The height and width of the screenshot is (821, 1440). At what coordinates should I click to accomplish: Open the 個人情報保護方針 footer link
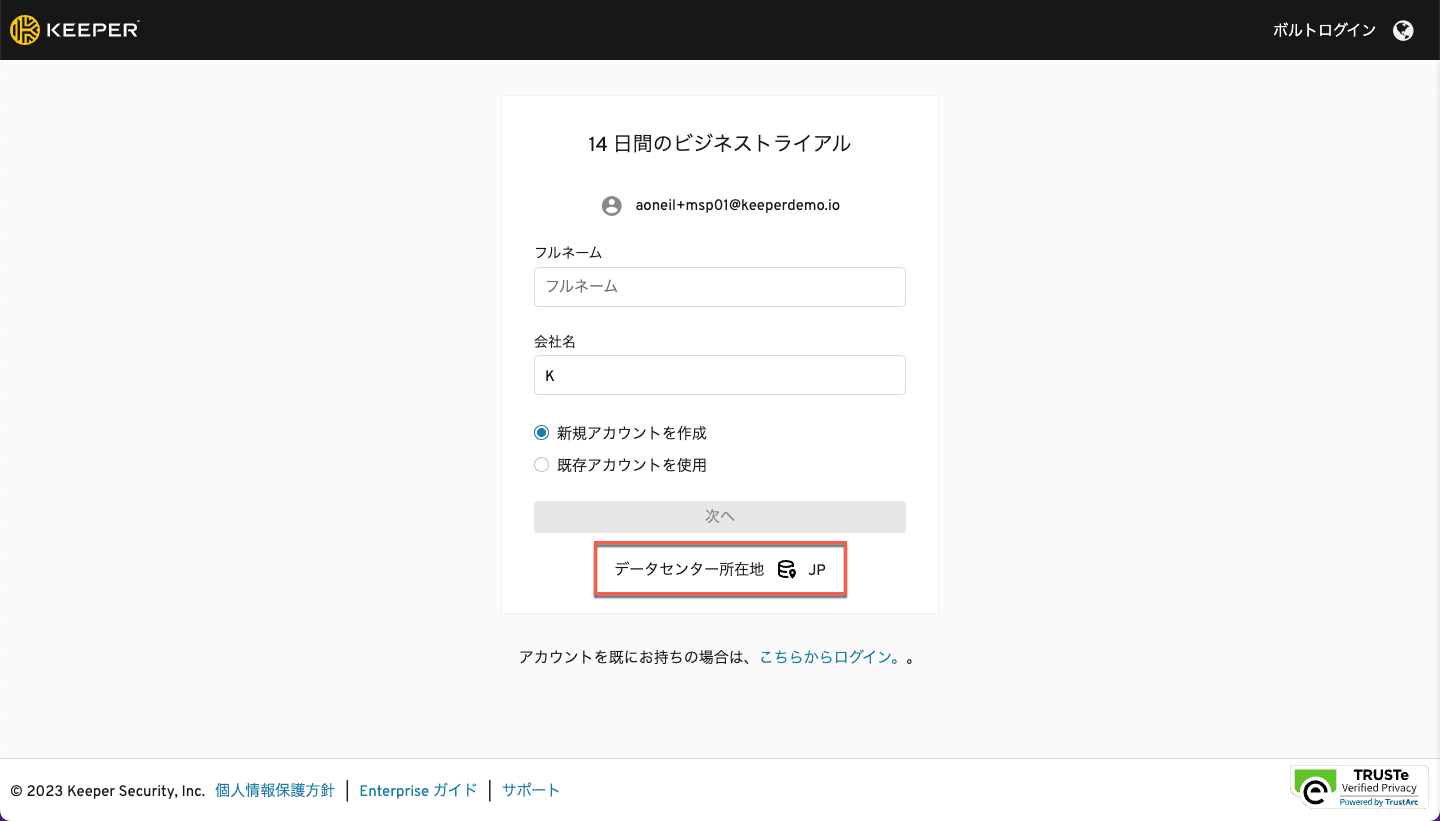tap(275, 790)
